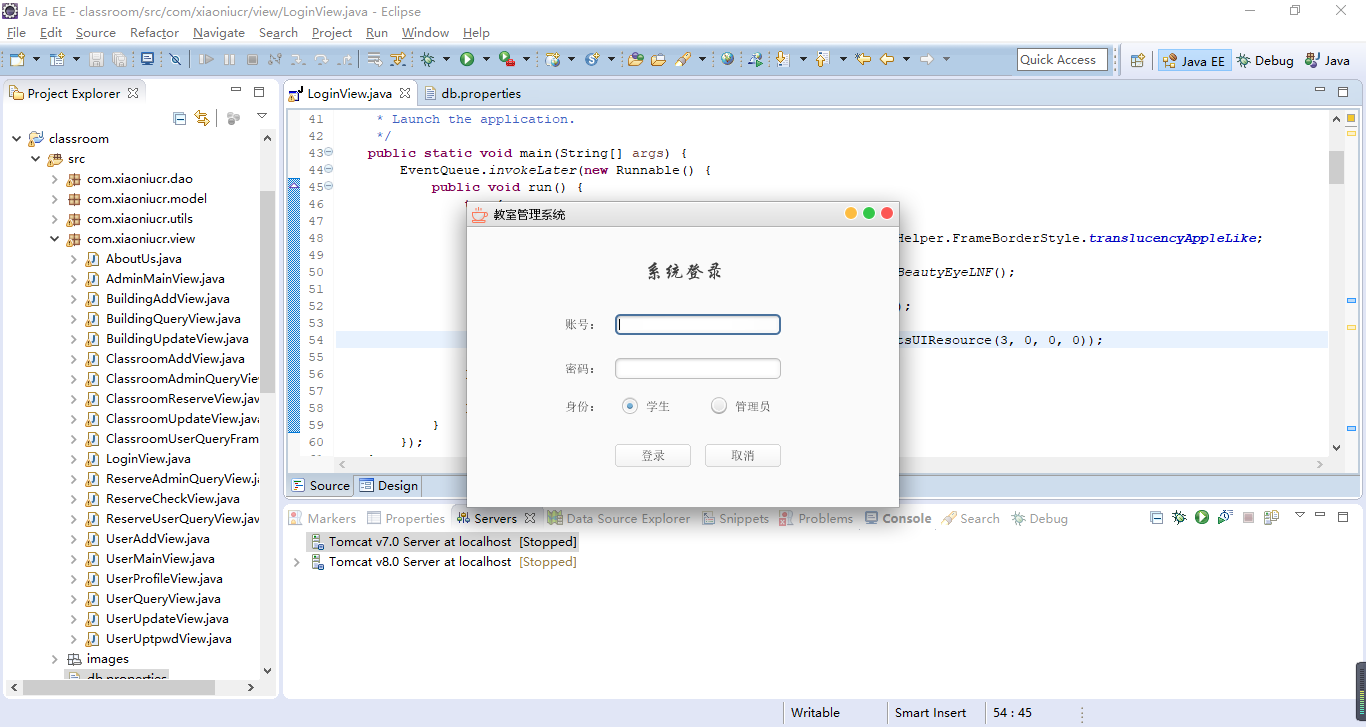Collapse the src folder
Image resolution: width=1366 pixels, height=727 pixels.
pyautogui.click(x=36, y=159)
